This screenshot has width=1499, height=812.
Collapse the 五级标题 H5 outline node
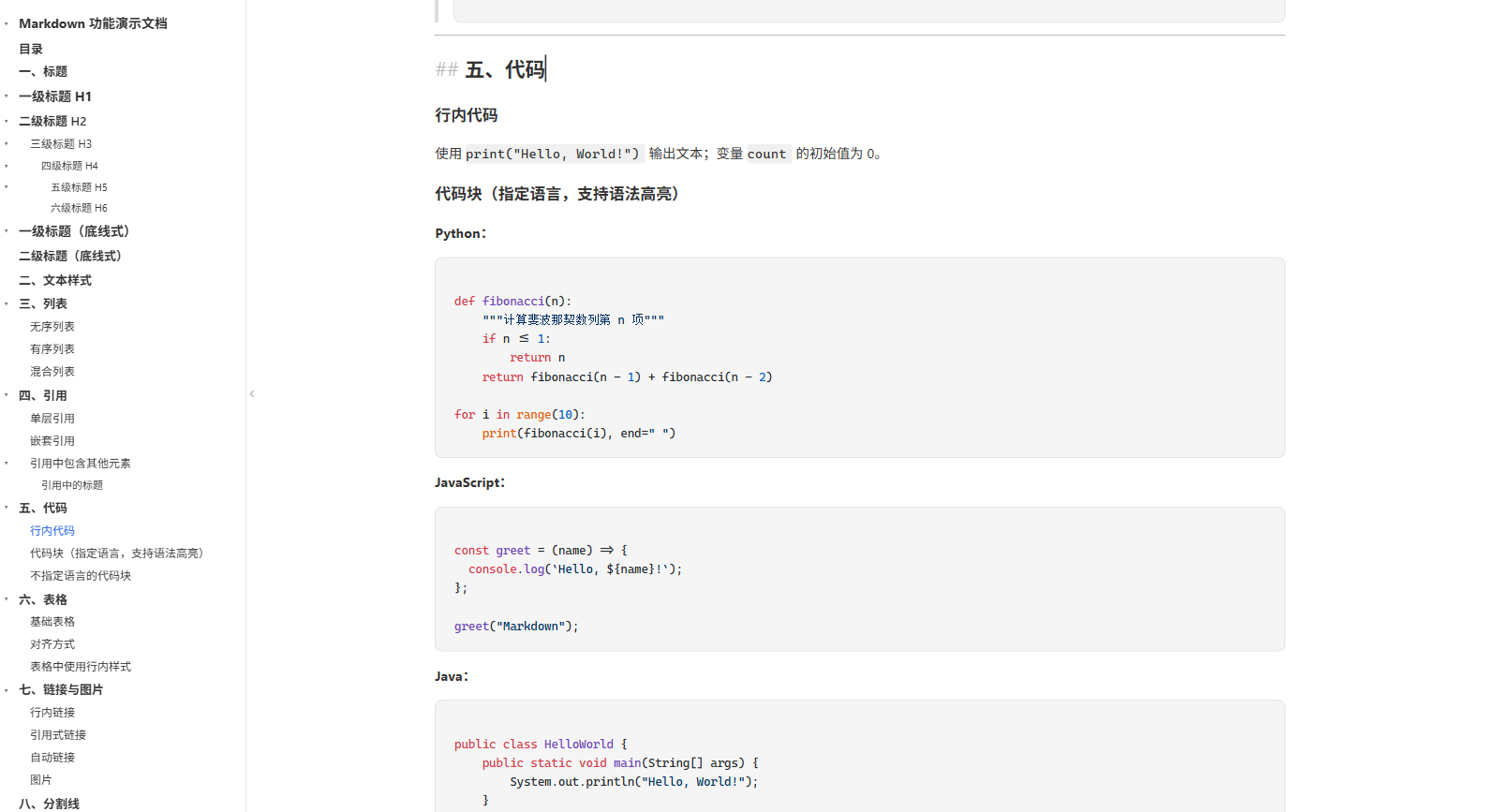tap(7, 187)
